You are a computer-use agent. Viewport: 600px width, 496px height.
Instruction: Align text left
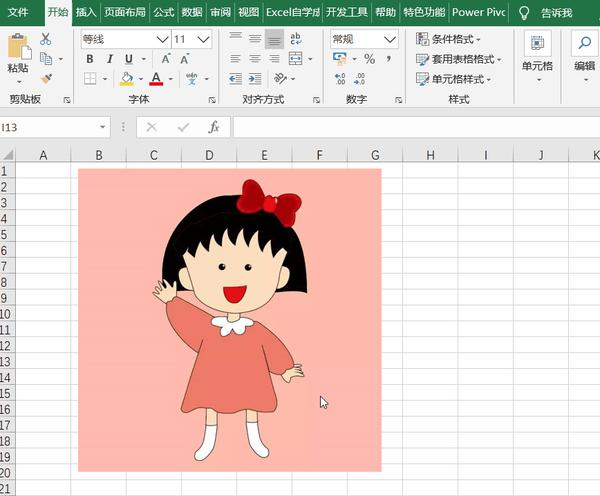pyautogui.click(x=236, y=59)
